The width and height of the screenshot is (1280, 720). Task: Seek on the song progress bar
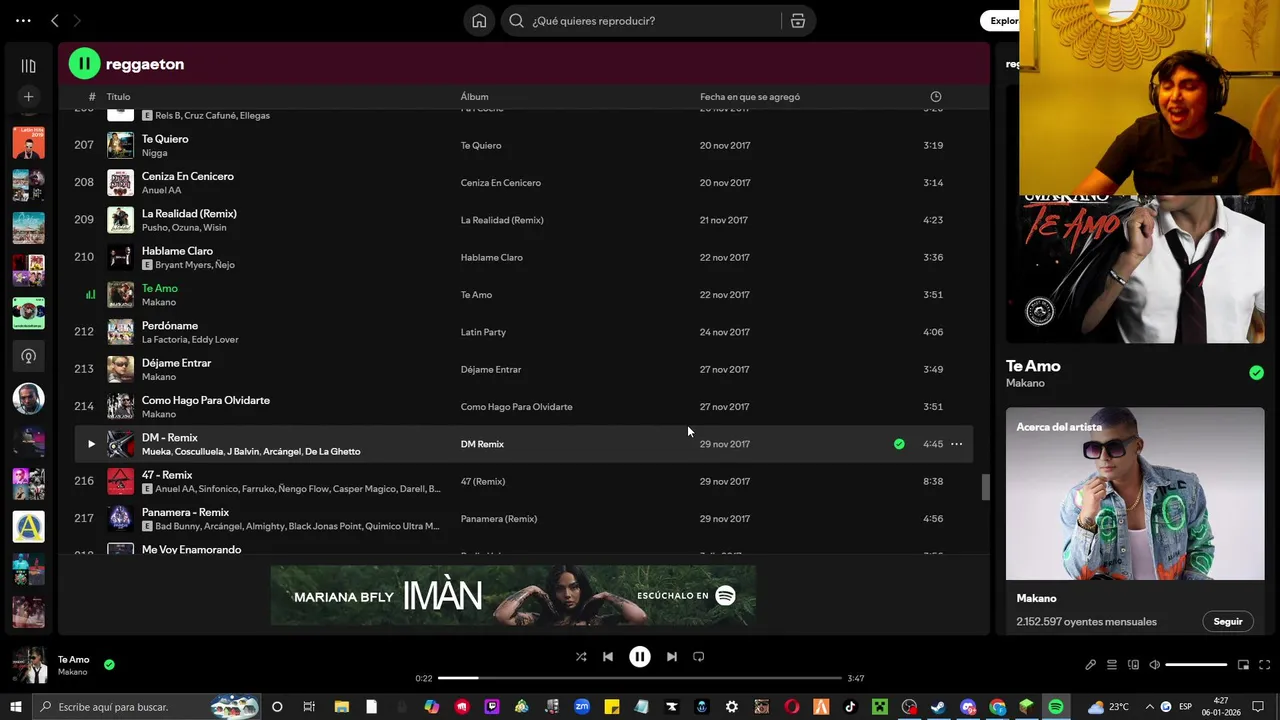pos(640,678)
